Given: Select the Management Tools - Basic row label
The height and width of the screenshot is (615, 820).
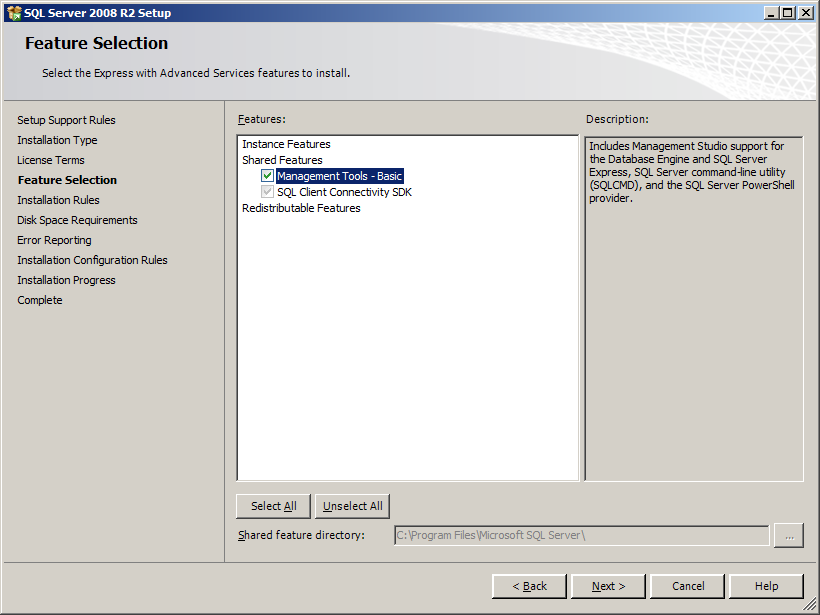Looking at the screenshot, I should click(339, 176).
